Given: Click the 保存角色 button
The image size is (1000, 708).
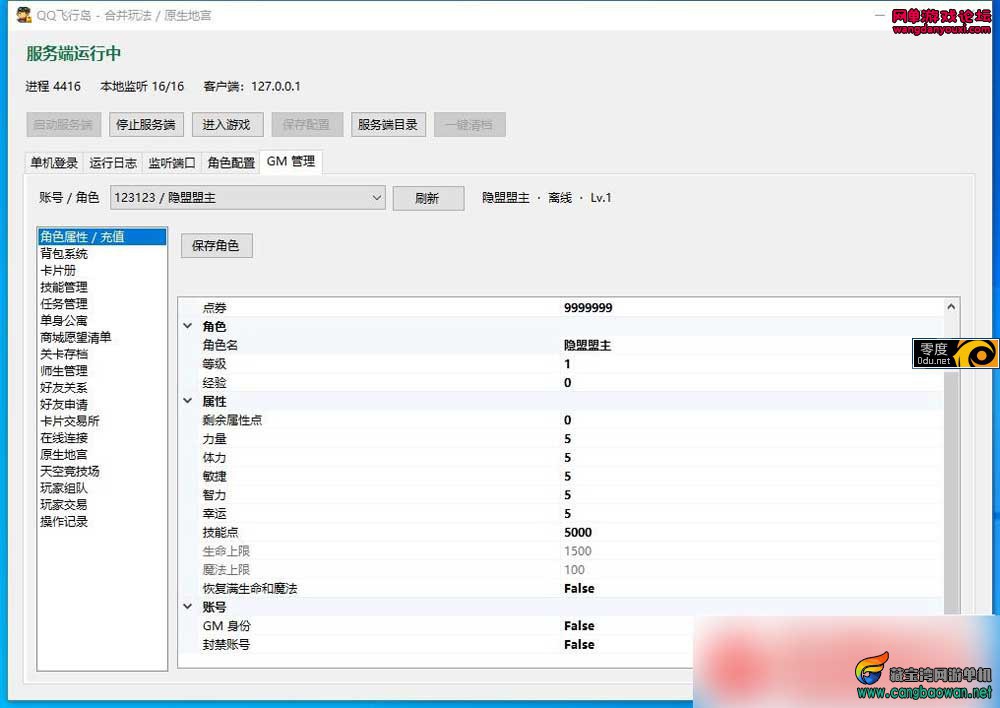Looking at the screenshot, I should pos(216,246).
